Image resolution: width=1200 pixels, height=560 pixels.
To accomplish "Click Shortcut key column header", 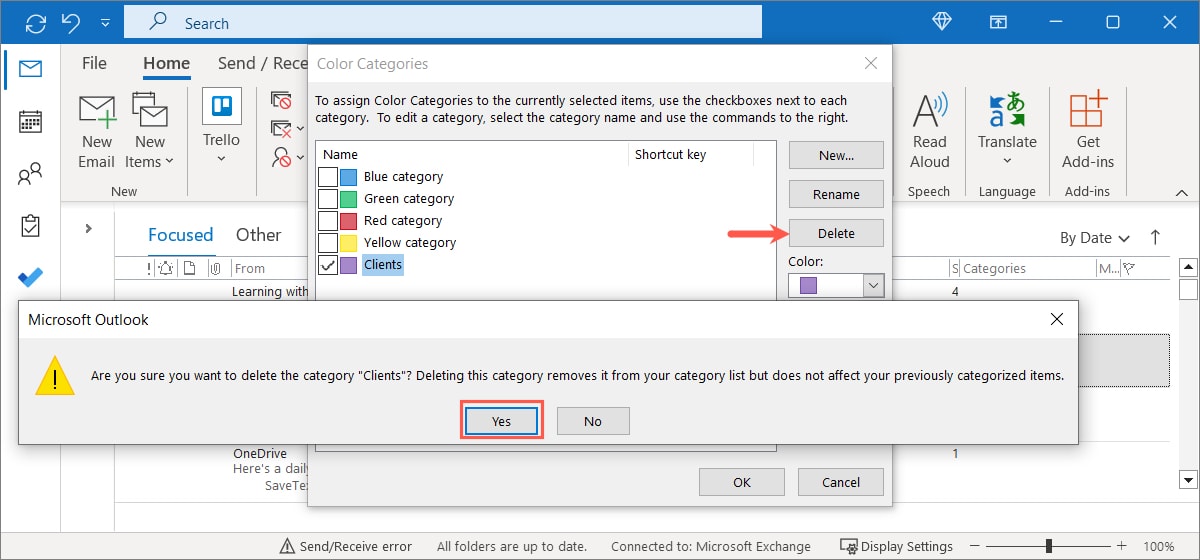I will tap(670, 155).
